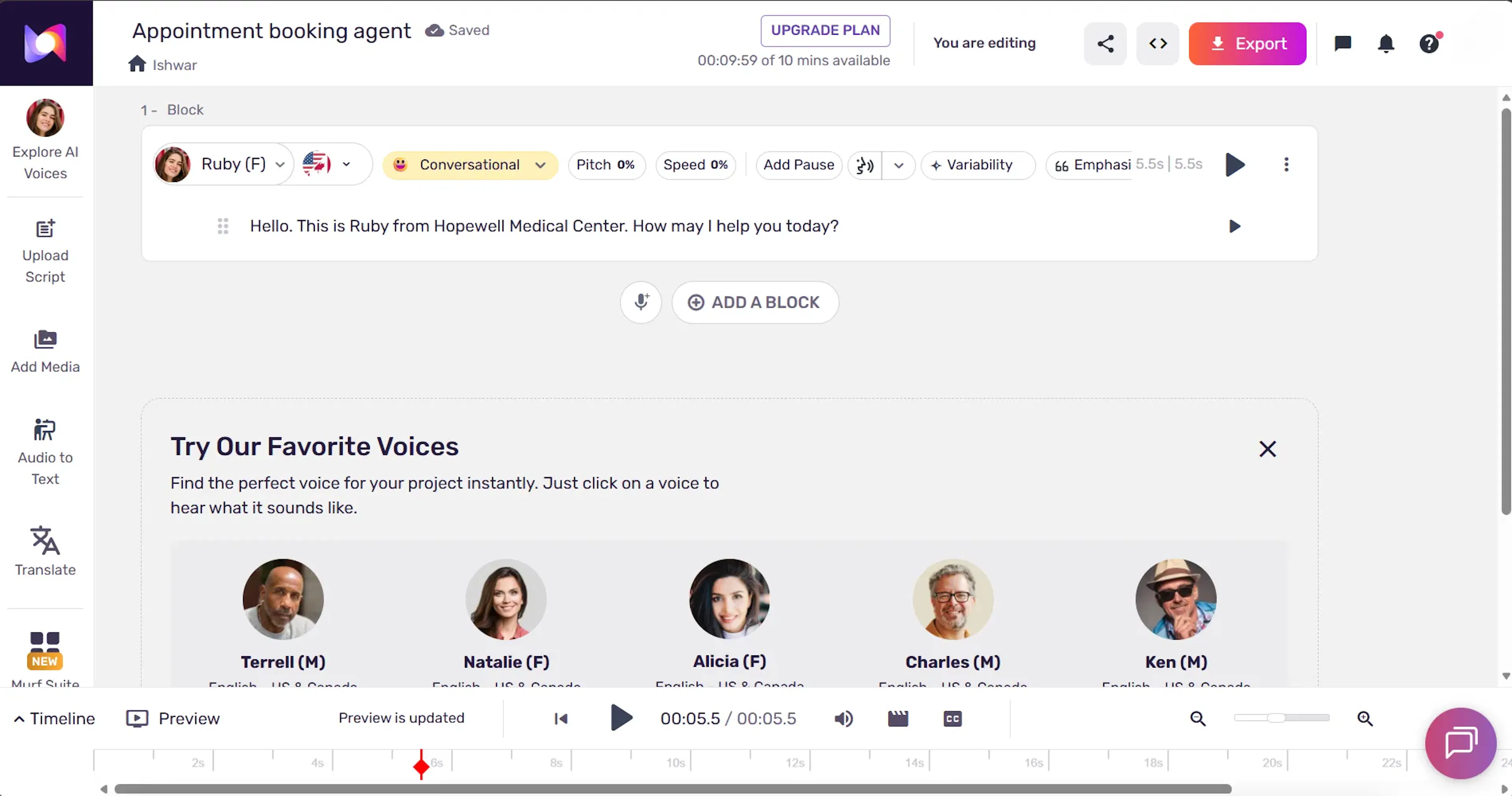Viewport: 1512px width, 796px height.
Task: Click the Add Pause button
Action: point(799,165)
